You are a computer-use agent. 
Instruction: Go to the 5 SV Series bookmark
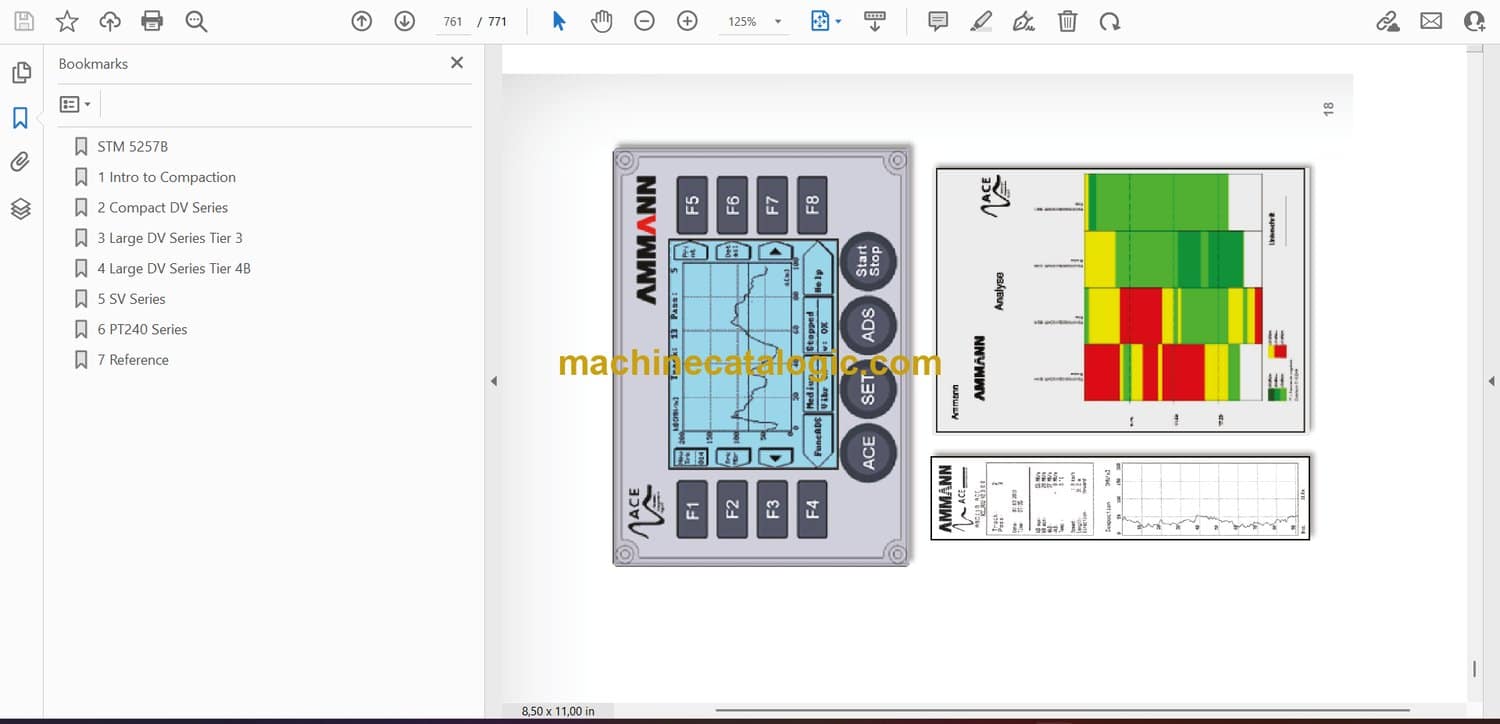pyautogui.click(x=132, y=298)
